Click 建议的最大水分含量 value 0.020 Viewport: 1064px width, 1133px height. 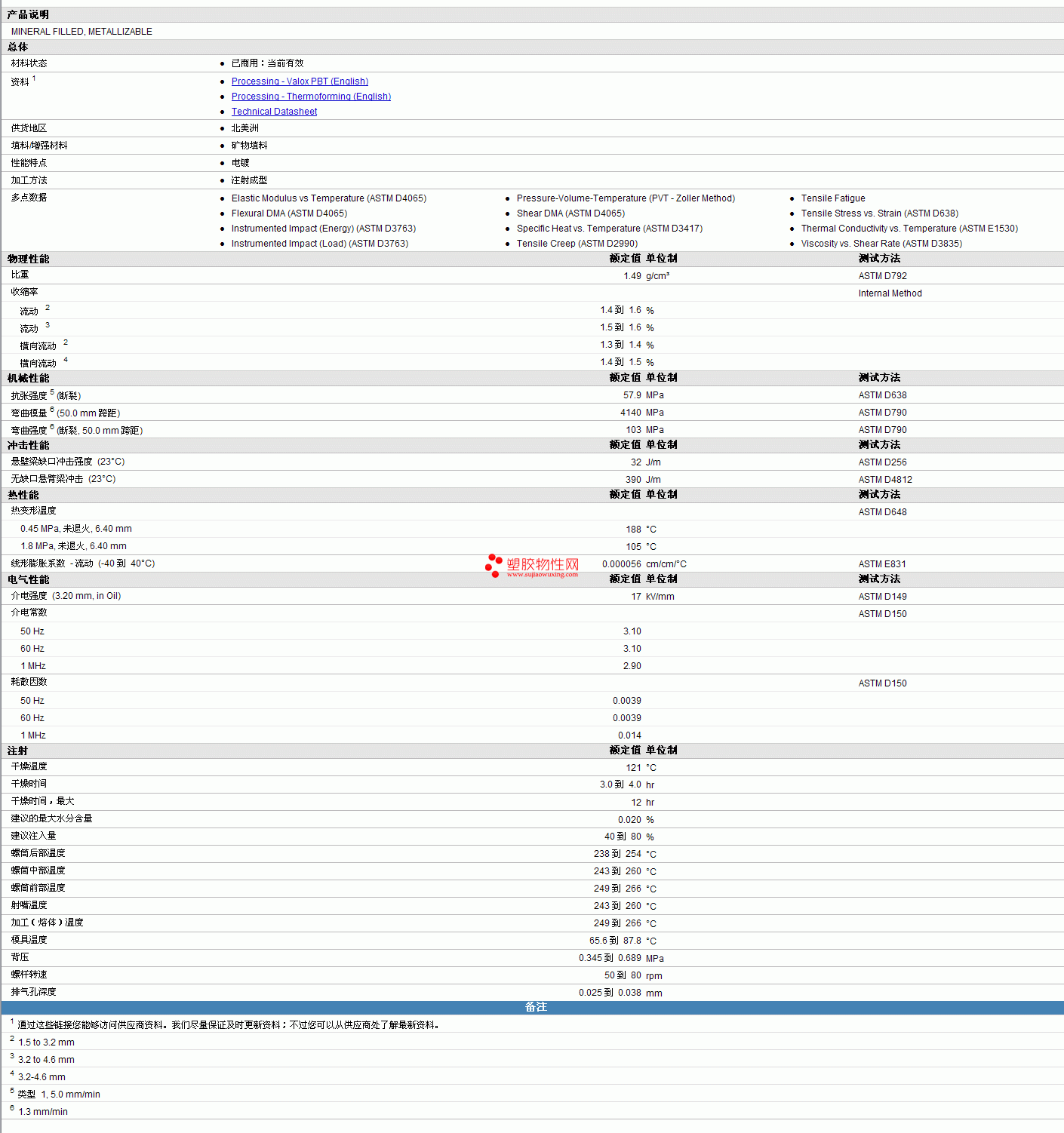click(629, 820)
